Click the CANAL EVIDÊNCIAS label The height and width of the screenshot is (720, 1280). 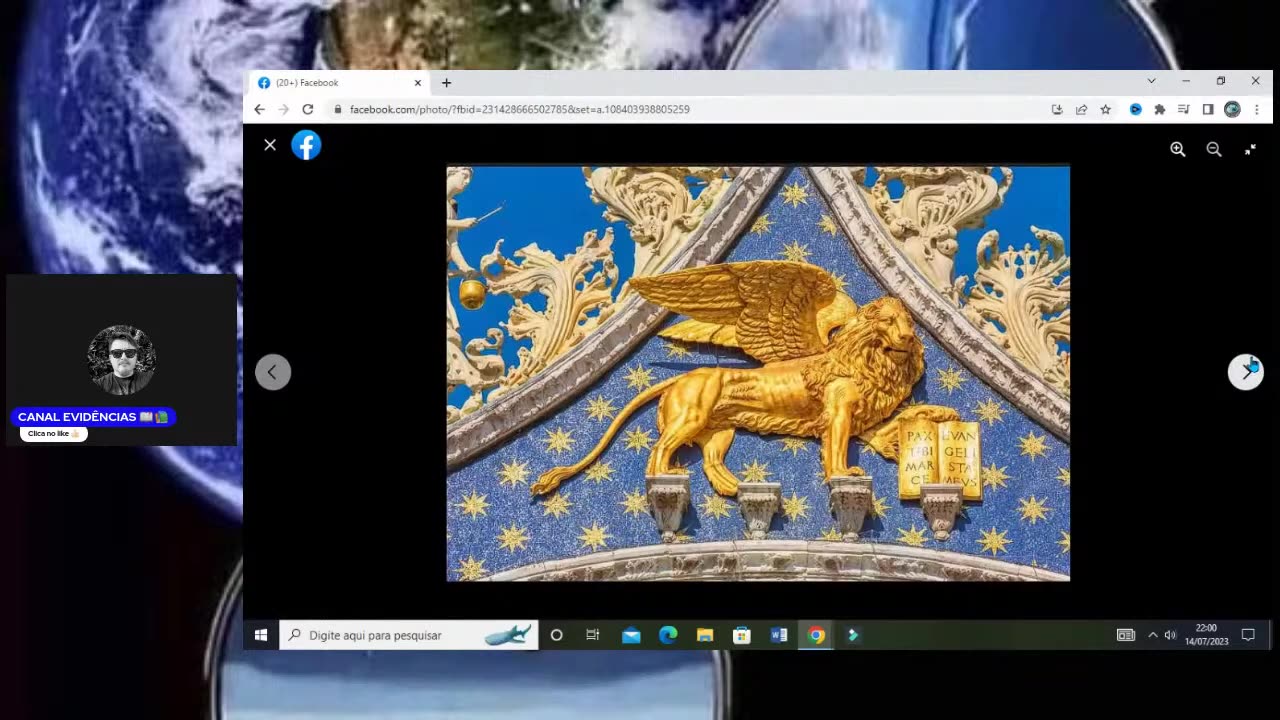click(x=93, y=417)
